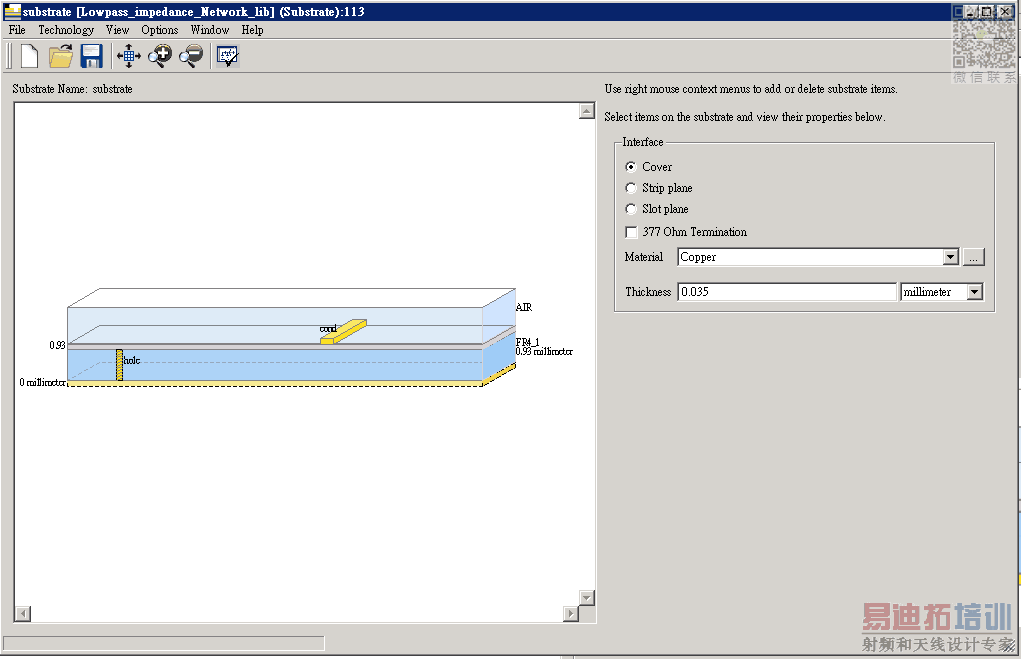Zoom out using the magnifier minus icon
Image resolution: width=1021 pixels, height=659 pixels.
[191, 56]
